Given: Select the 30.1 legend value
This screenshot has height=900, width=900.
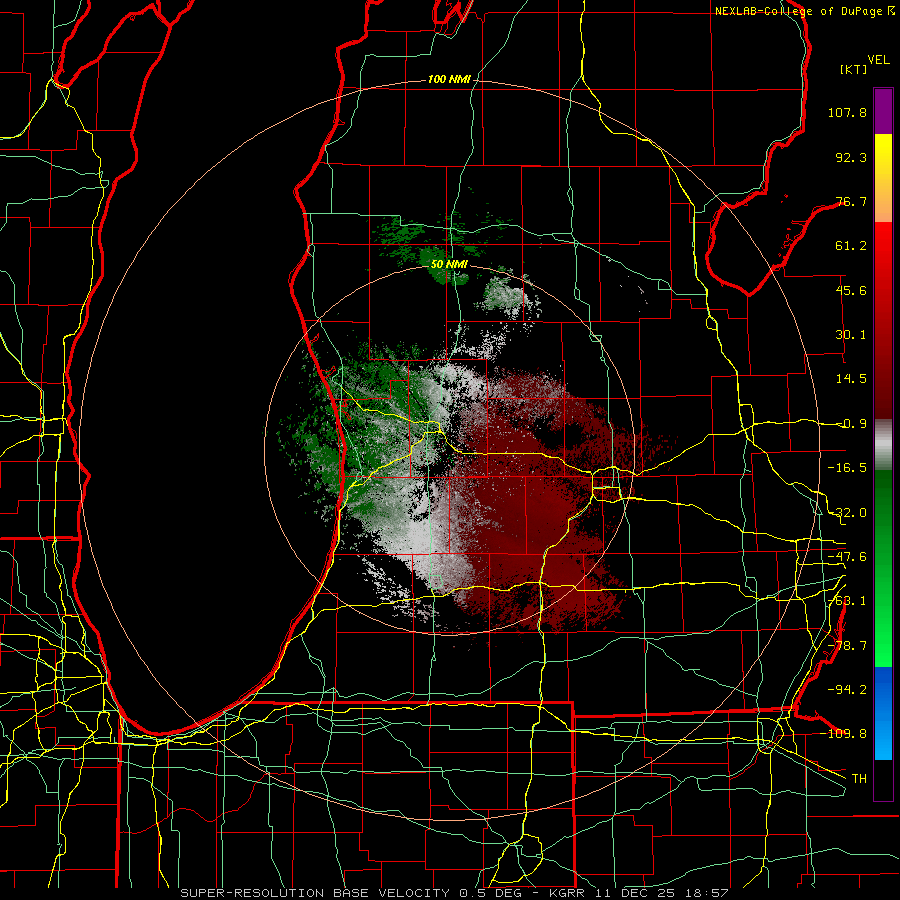Looking at the screenshot, I should click(x=851, y=335).
